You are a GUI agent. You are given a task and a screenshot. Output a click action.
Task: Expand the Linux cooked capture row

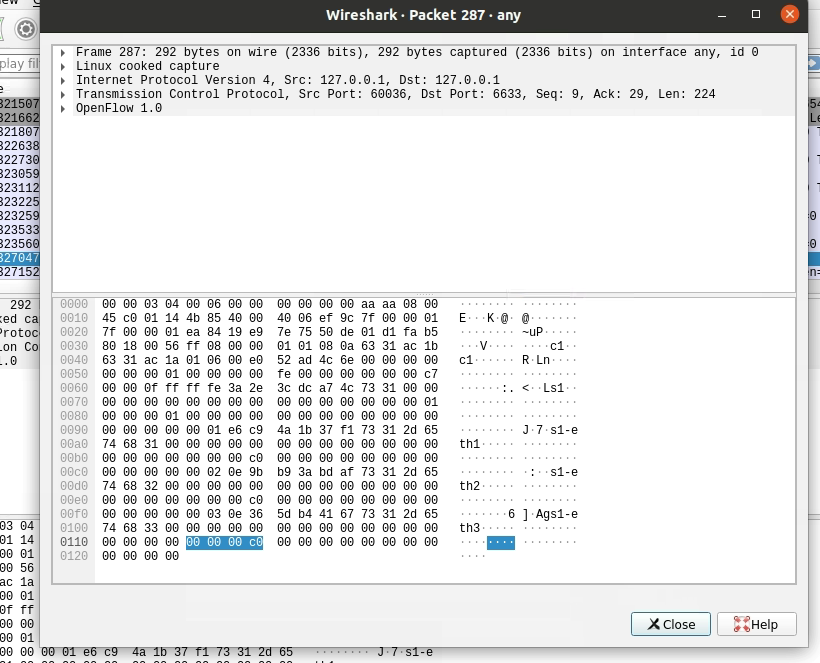[x=63, y=66]
